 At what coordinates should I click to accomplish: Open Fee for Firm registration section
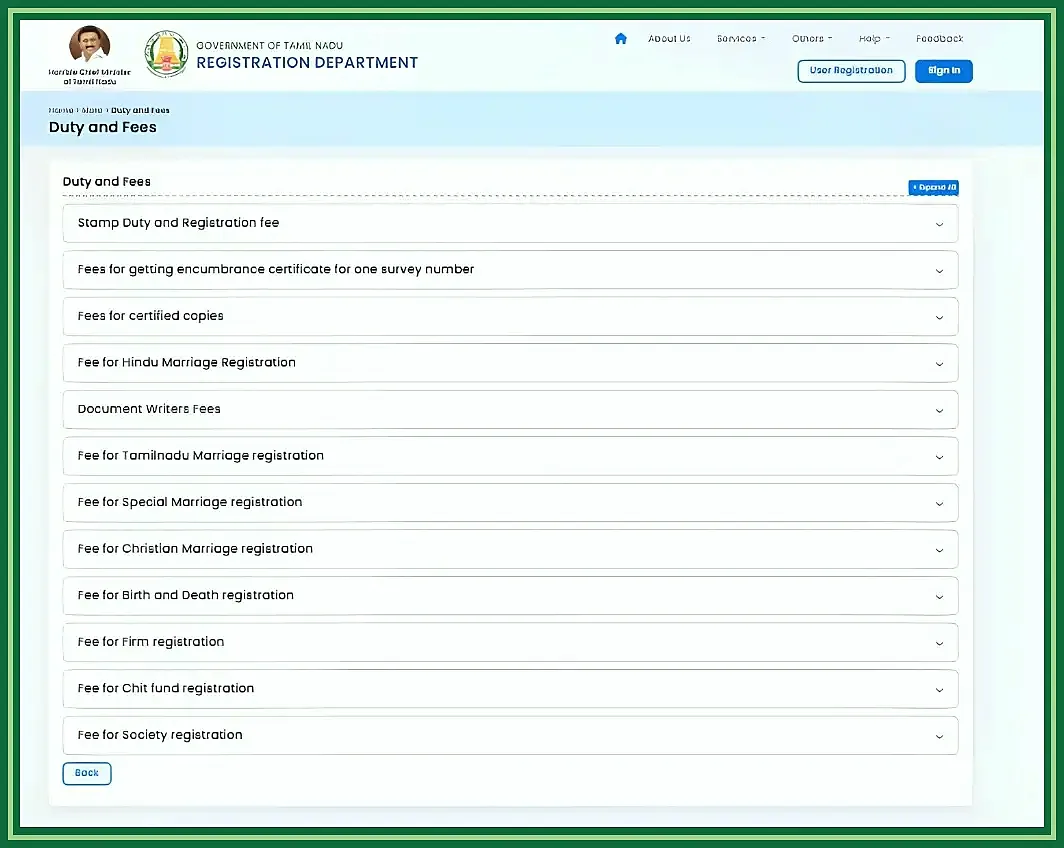point(510,642)
